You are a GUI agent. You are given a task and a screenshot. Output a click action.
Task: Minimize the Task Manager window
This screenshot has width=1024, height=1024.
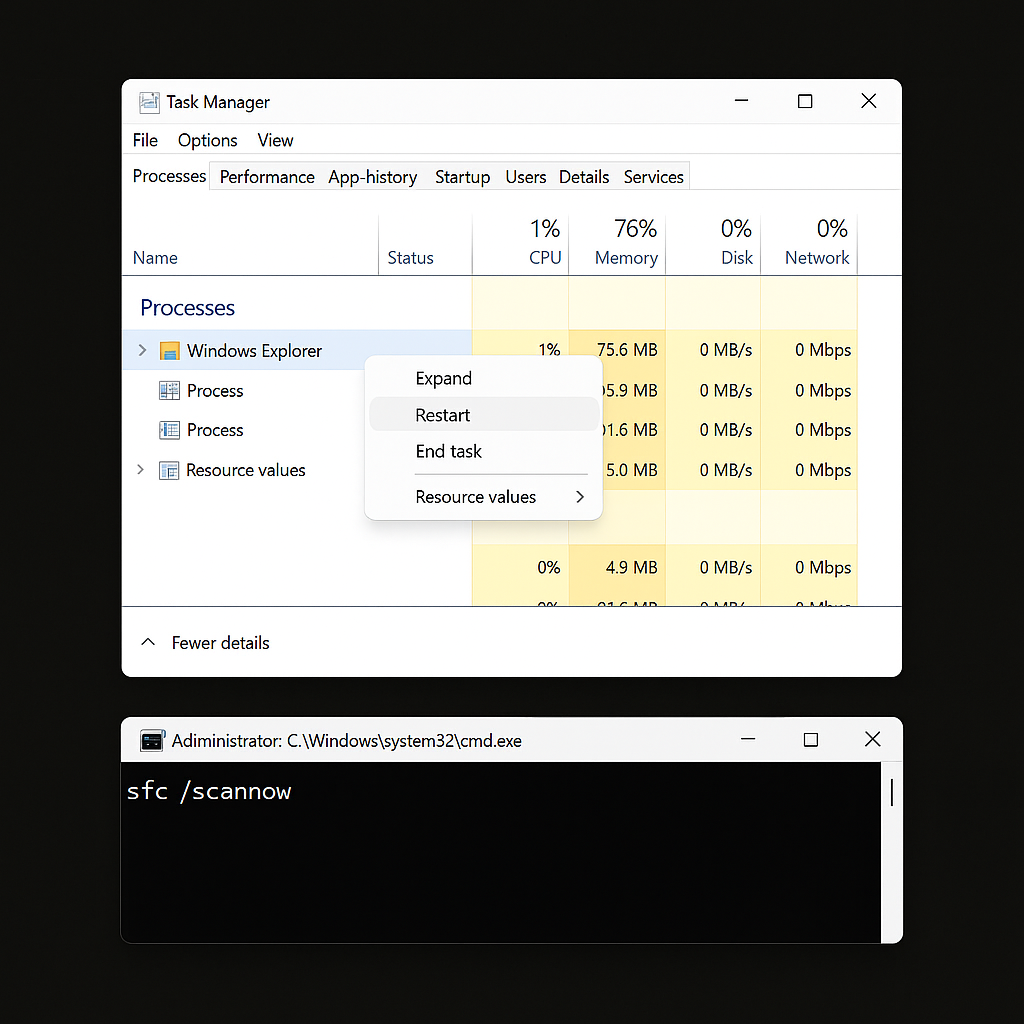click(x=741, y=101)
